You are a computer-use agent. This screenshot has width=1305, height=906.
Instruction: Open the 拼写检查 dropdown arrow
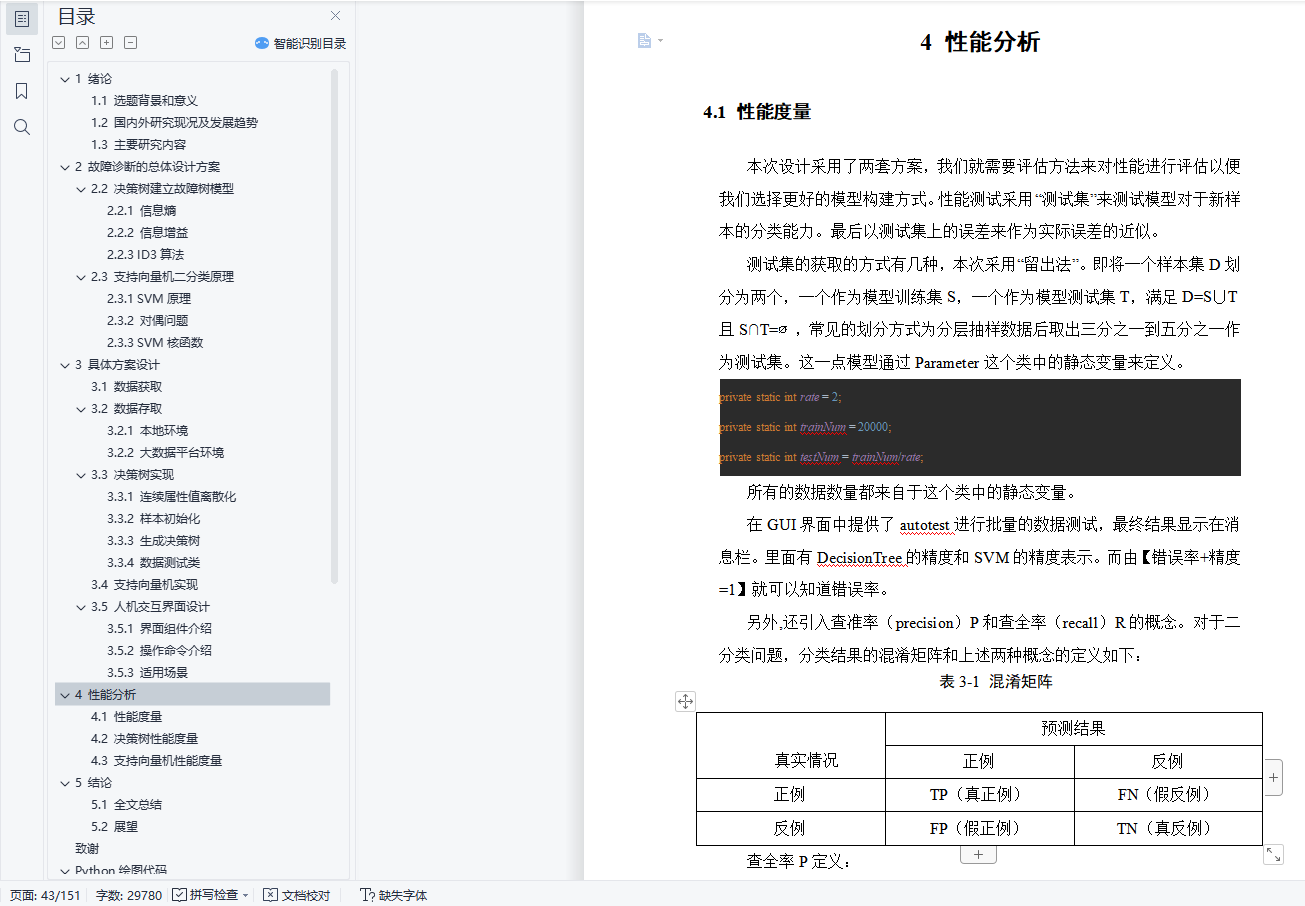click(x=245, y=895)
